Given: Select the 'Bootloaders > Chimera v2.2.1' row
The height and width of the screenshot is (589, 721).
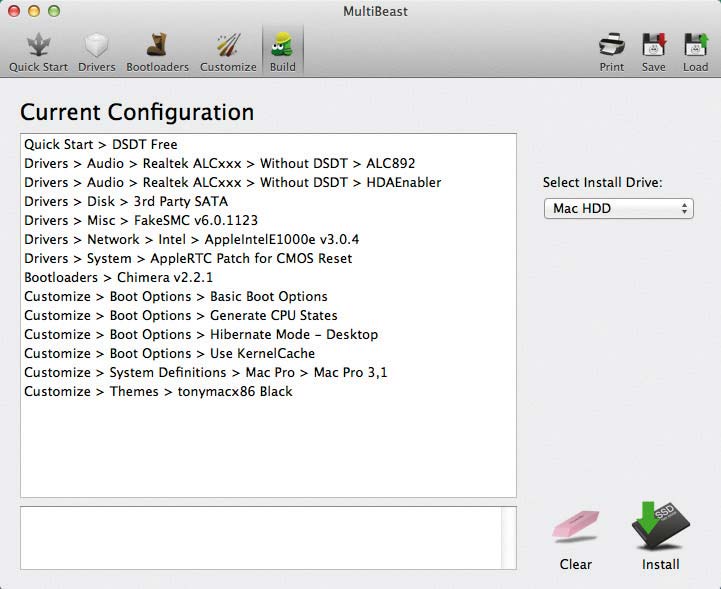Looking at the screenshot, I should (x=268, y=277).
